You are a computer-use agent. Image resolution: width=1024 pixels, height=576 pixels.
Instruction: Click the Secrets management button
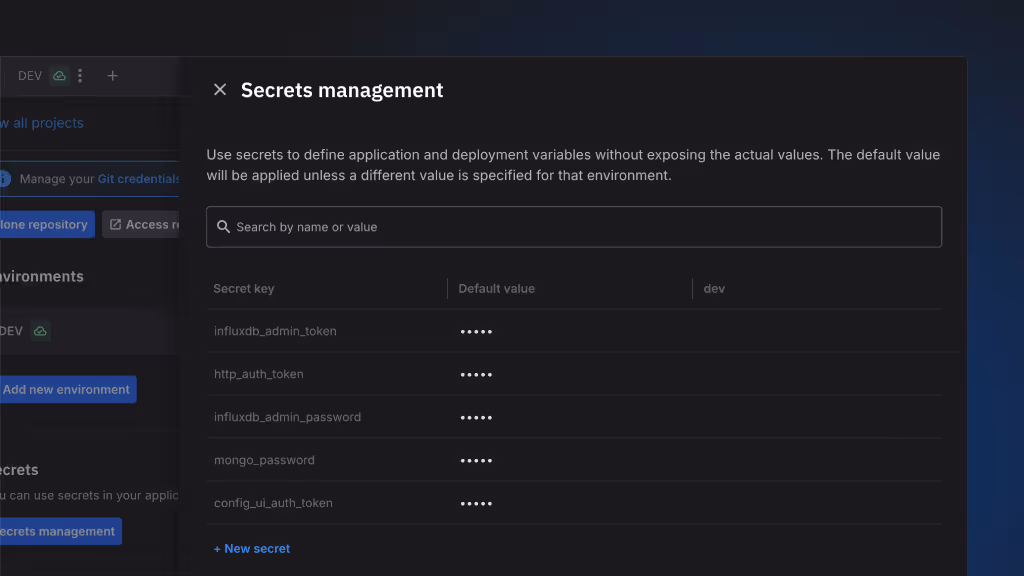pyautogui.click(x=58, y=532)
